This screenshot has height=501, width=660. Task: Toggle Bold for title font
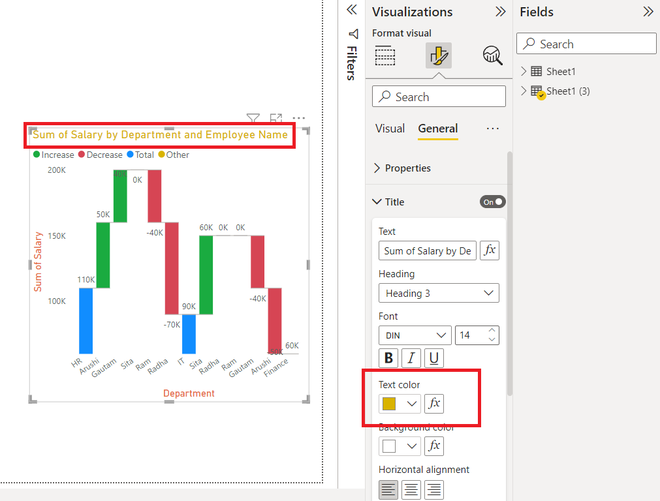tap(389, 358)
